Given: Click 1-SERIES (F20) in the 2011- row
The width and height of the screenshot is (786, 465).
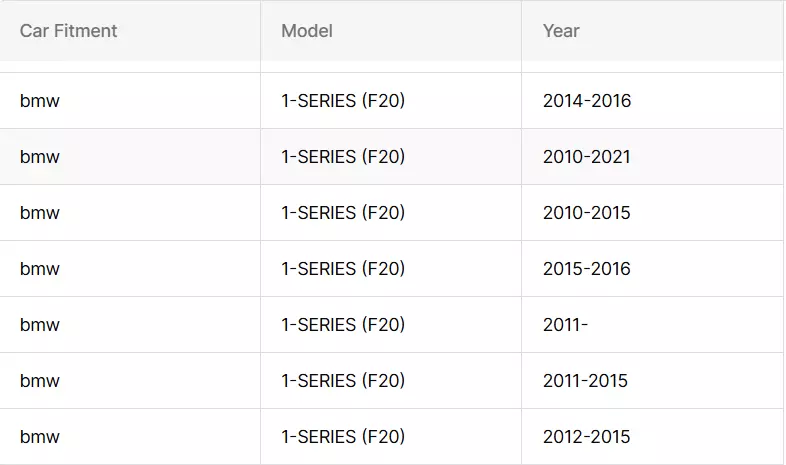Looking at the screenshot, I should (x=343, y=325).
